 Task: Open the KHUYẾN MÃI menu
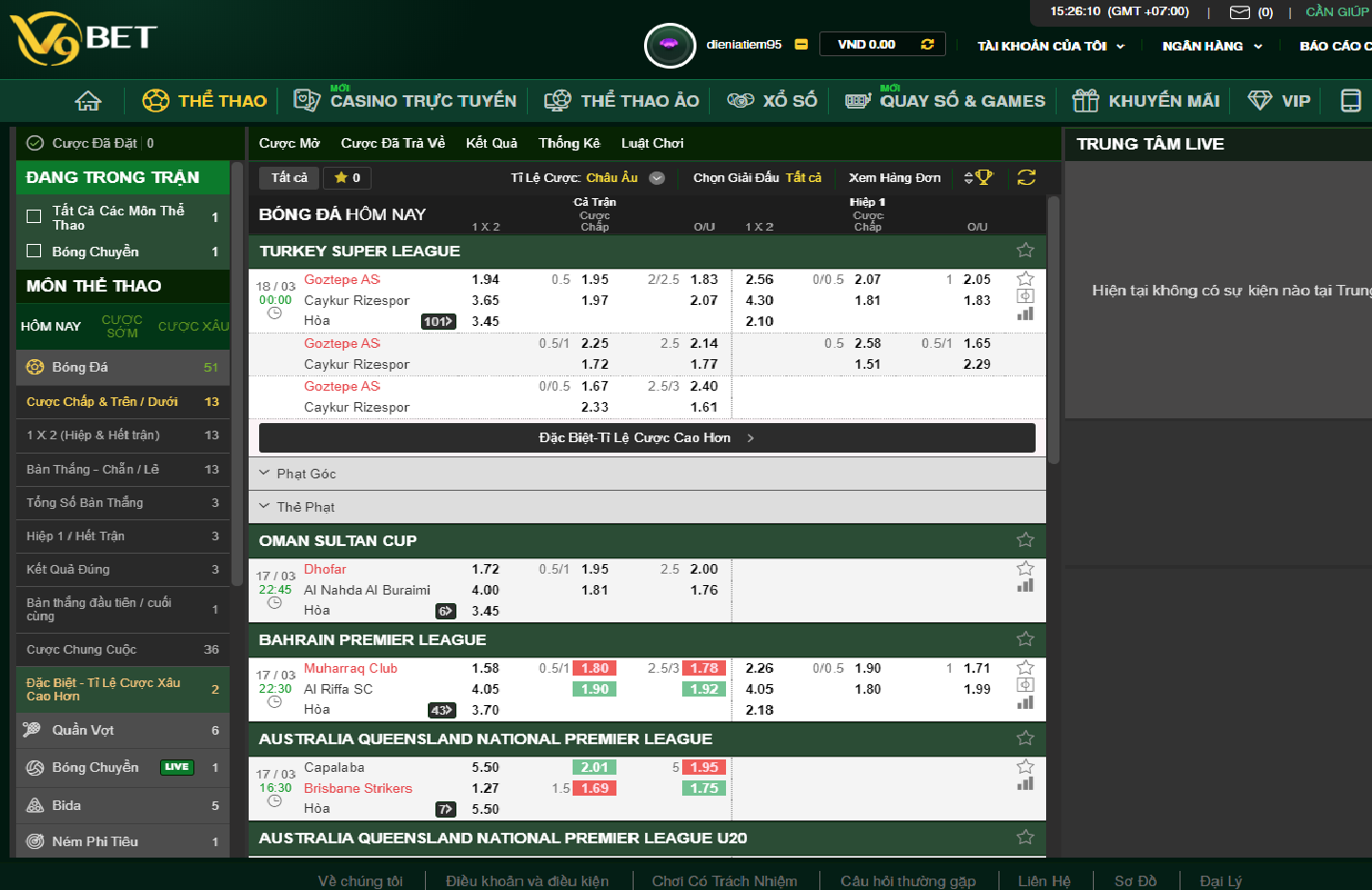1146,101
